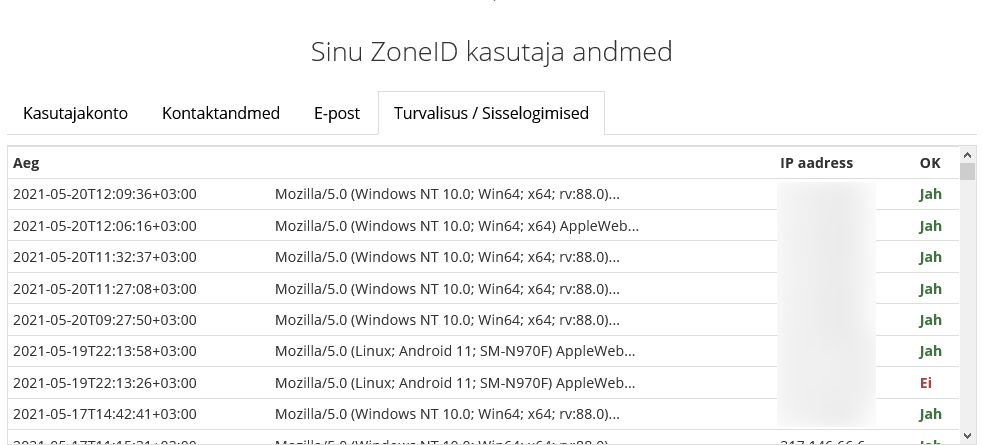Click the table scrollbar thumb

967,171
